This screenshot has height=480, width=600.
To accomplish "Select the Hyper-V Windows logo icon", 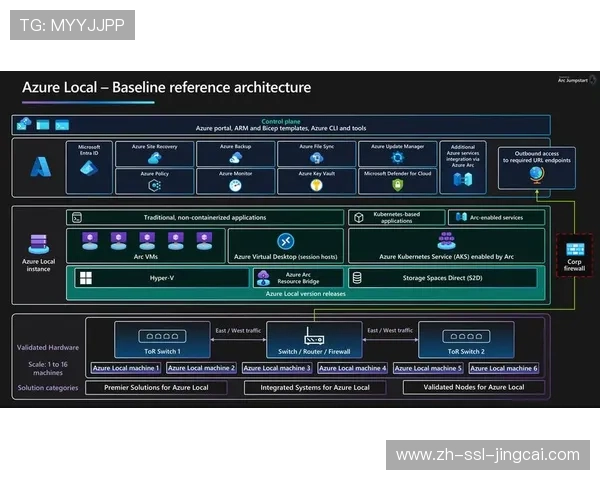I will 87,277.
